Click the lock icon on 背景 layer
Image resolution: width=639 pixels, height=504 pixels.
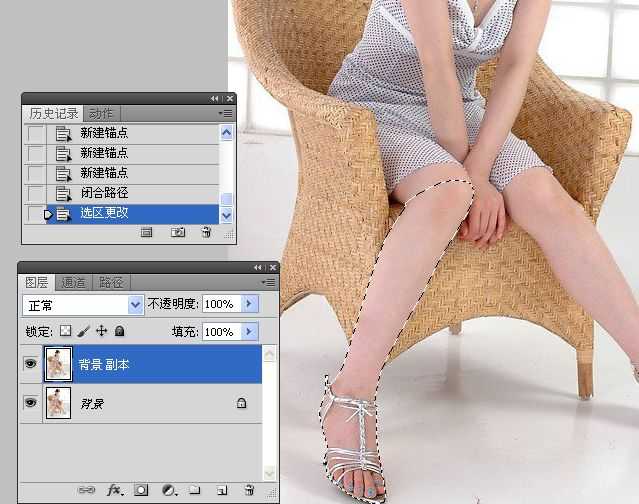click(241, 403)
